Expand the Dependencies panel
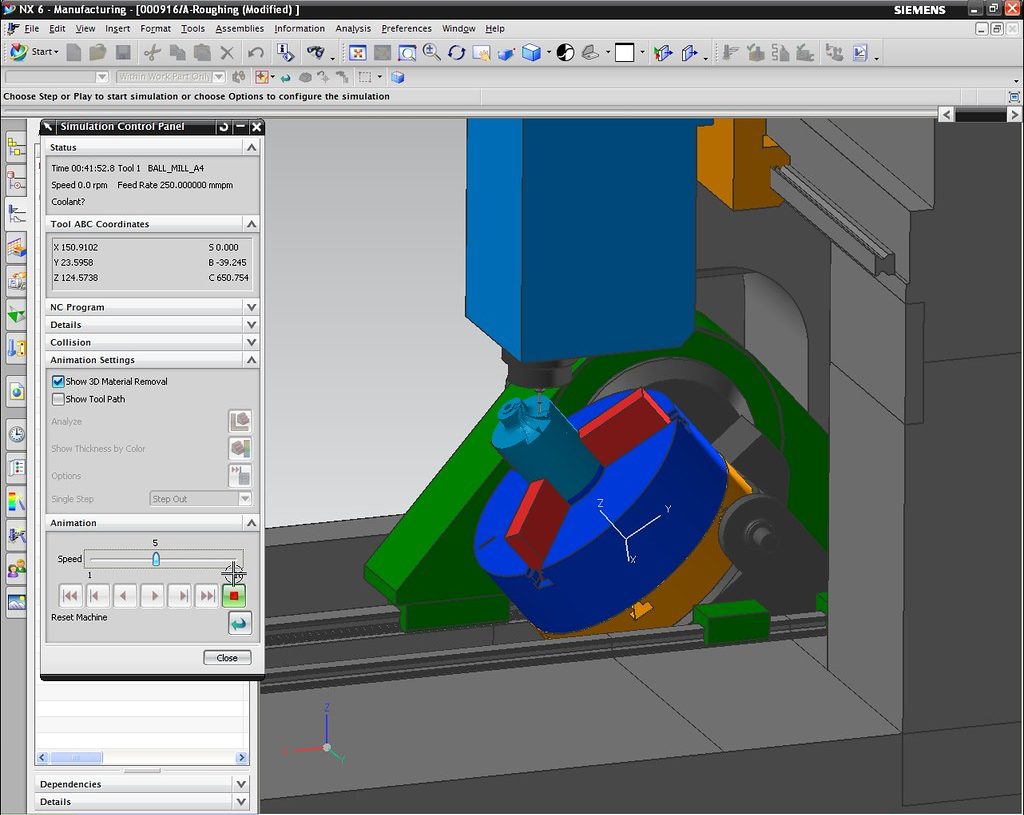 [240, 784]
